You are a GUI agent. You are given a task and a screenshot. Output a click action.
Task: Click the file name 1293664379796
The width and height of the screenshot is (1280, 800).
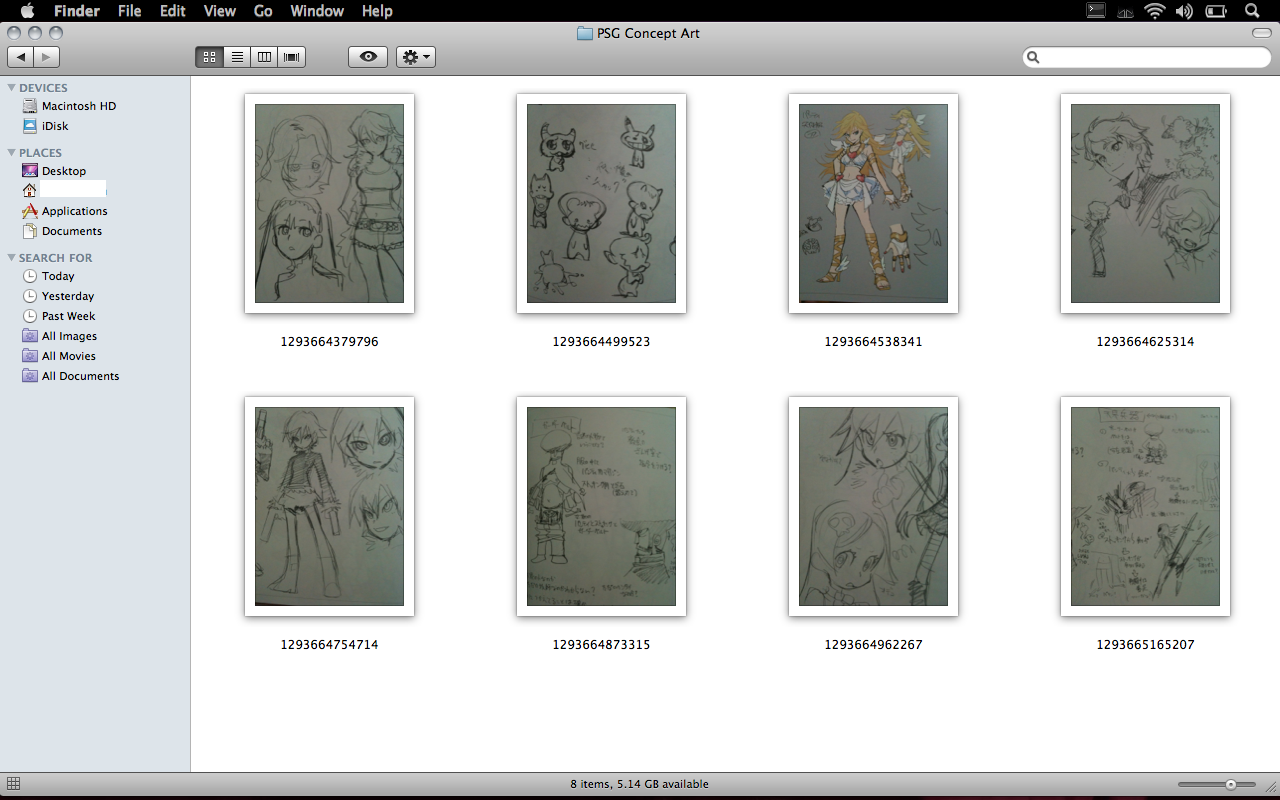[329, 342]
